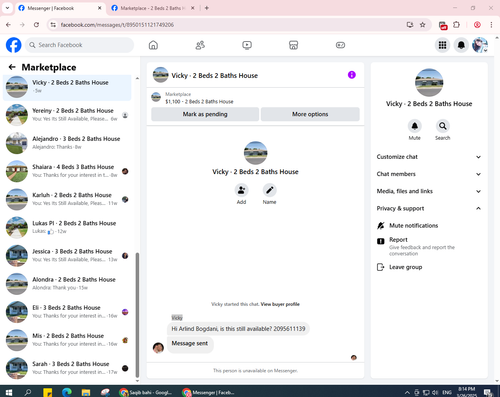Mute chat with bell icon in right panel
Image resolution: width=500 pixels, height=397 pixels.
pos(415,126)
